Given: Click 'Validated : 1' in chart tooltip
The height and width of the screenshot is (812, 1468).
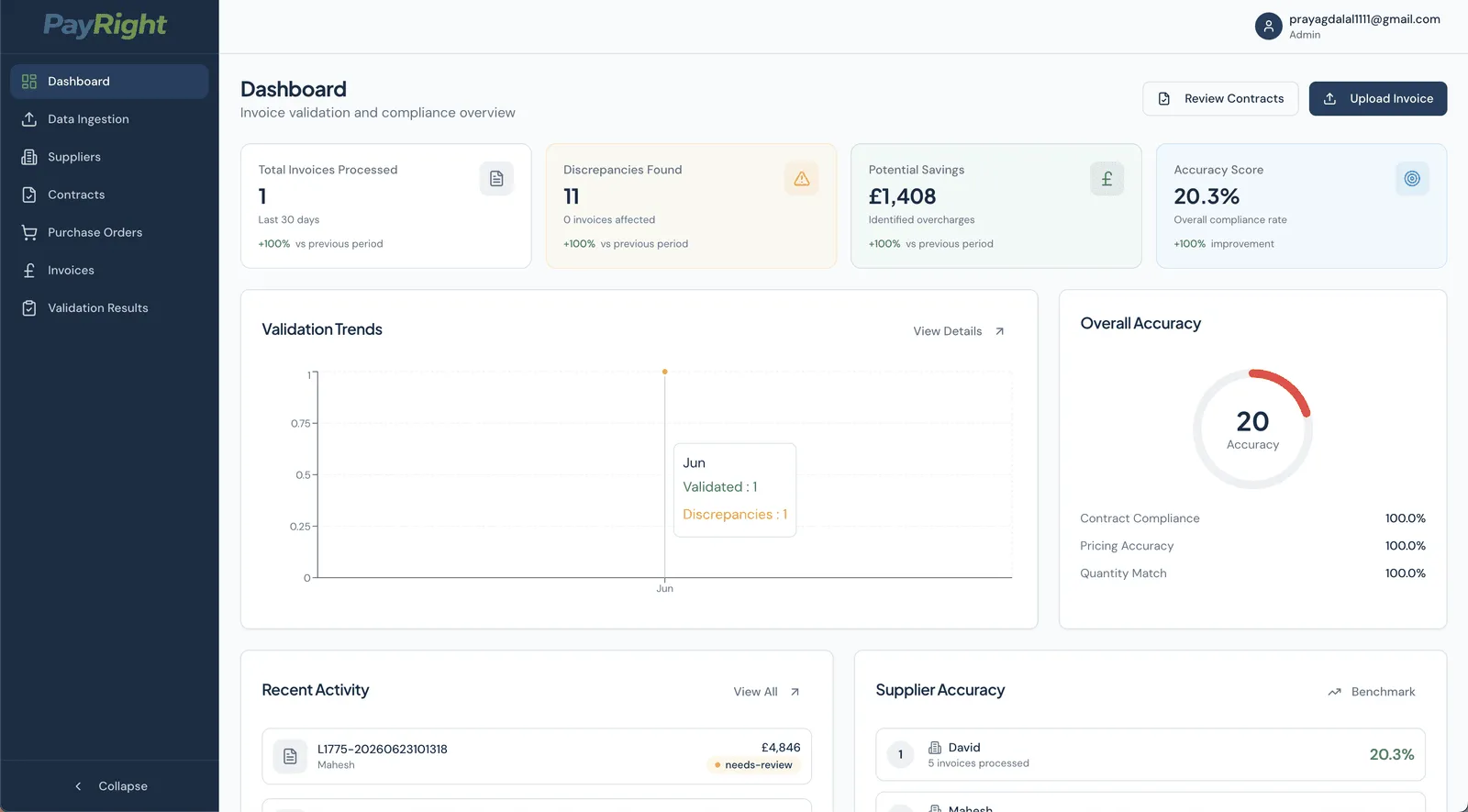Looking at the screenshot, I should point(720,487).
